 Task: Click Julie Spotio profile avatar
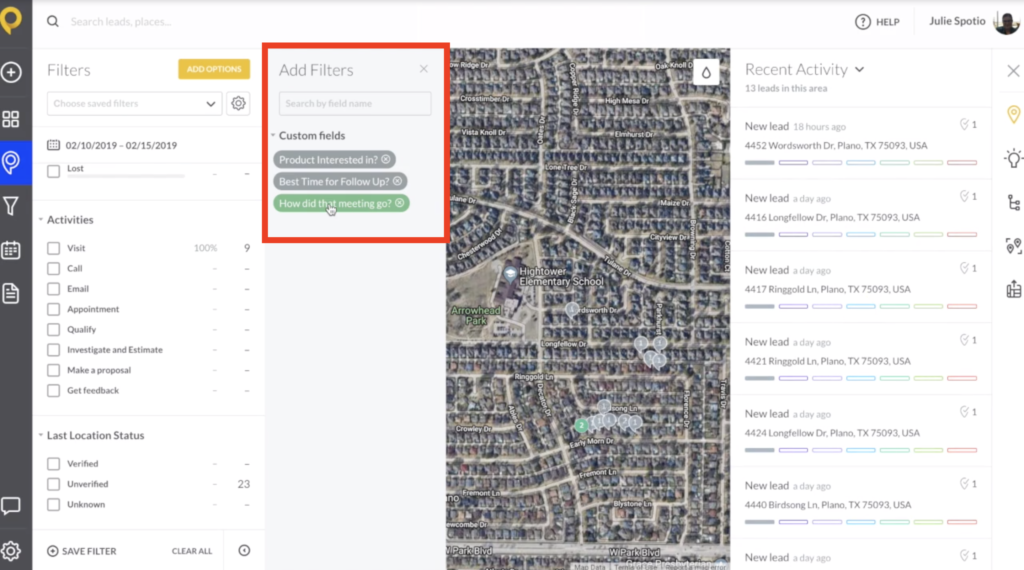[x=1006, y=22]
